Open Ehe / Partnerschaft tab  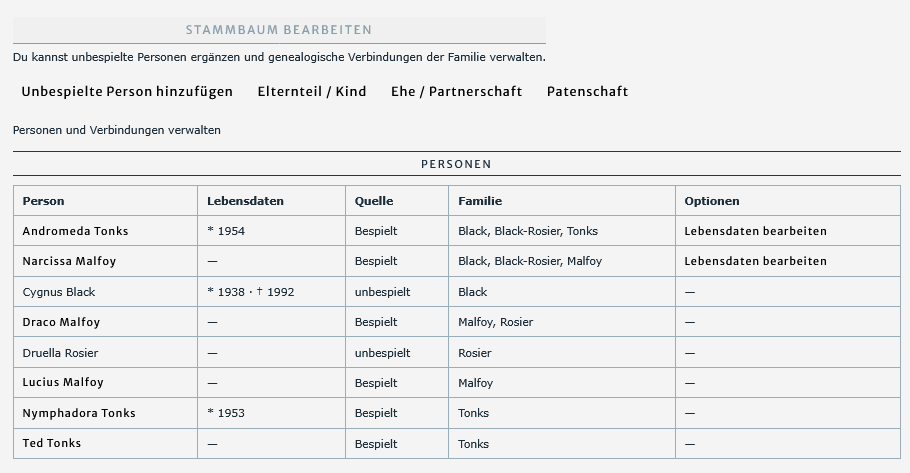point(456,92)
